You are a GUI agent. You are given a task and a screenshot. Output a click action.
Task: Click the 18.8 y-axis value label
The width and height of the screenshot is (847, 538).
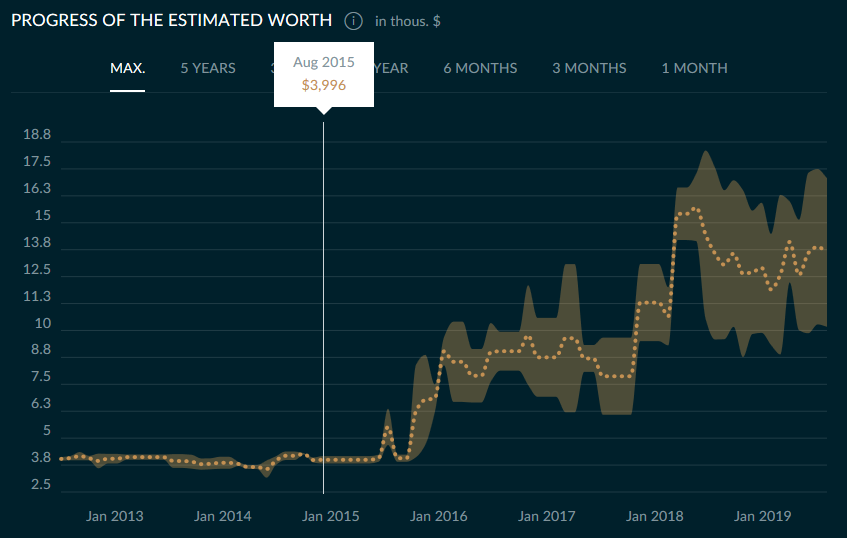coord(36,135)
